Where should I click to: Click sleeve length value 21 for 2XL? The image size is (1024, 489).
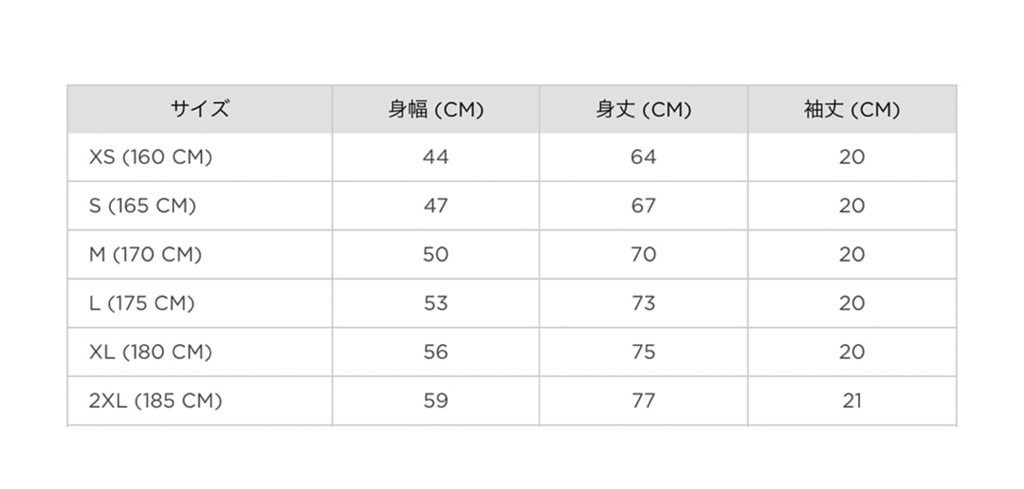(x=852, y=401)
